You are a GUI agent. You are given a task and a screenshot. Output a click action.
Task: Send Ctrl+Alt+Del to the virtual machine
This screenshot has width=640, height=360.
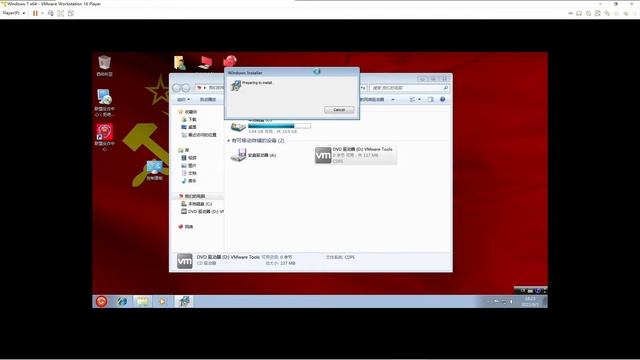51,13
